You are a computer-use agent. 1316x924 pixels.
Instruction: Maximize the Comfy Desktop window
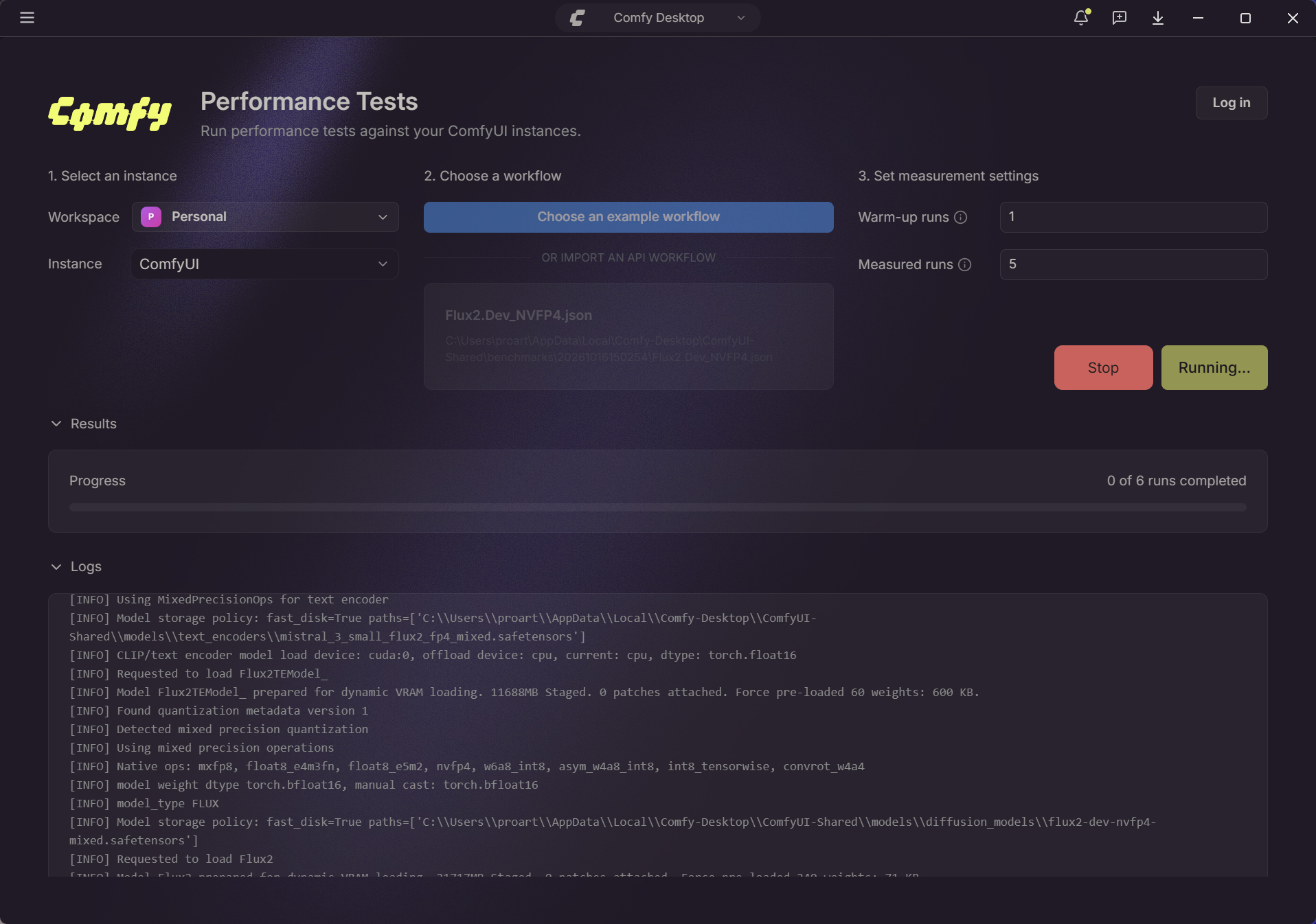tap(1245, 18)
